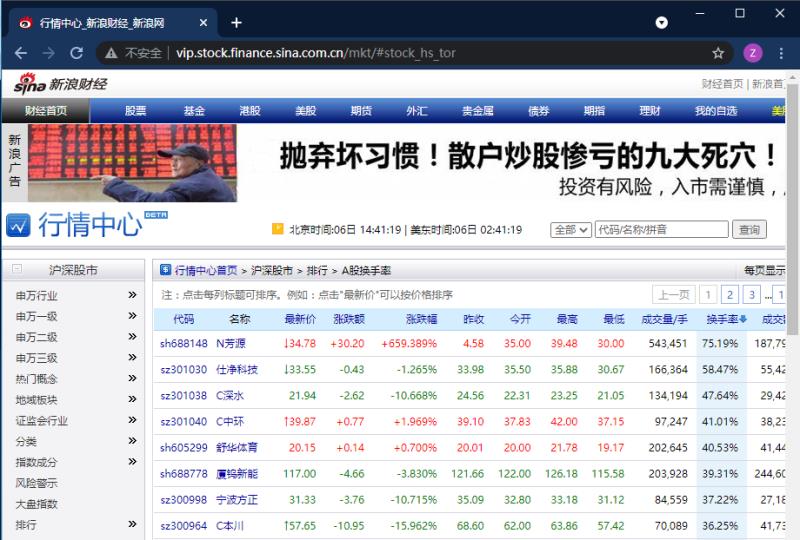Open the 外汇 nav menu
This screenshot has width=800, height=540.
[x=417, y=111]
